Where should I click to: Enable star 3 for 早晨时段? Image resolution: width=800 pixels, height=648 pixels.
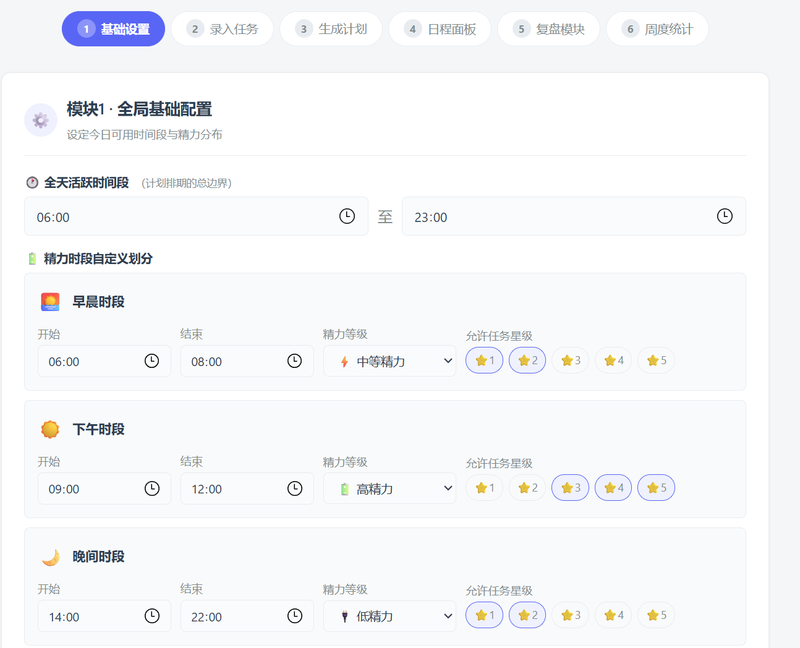pos(570,360)
